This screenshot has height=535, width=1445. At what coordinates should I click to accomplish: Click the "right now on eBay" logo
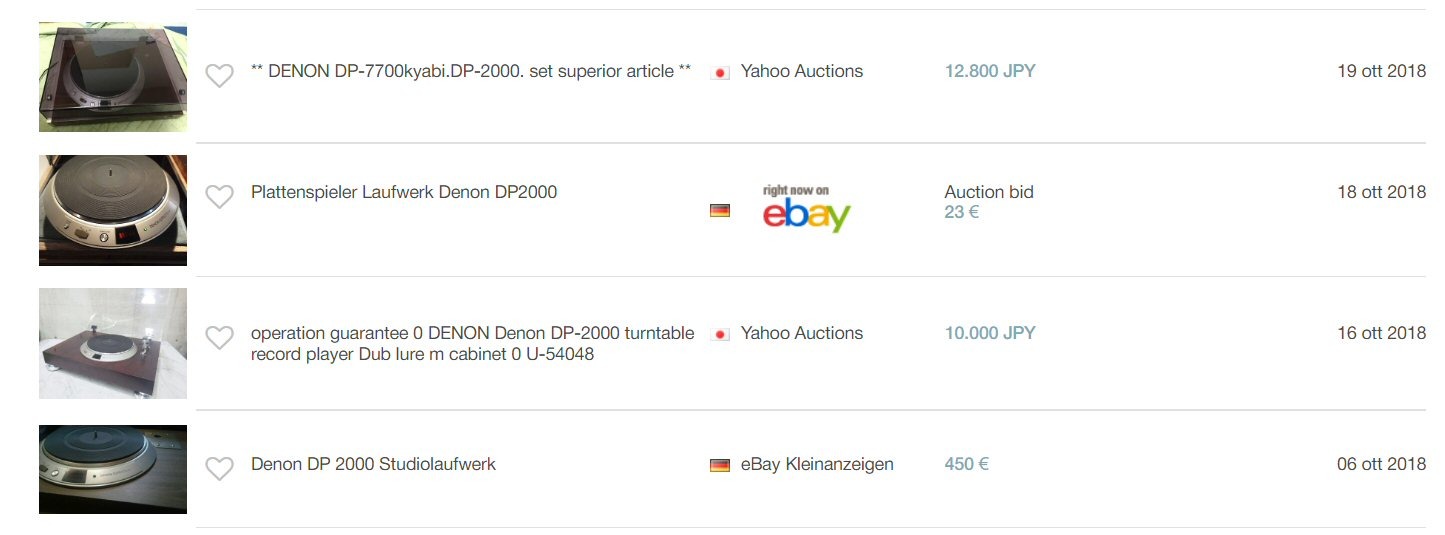(805, 209)
